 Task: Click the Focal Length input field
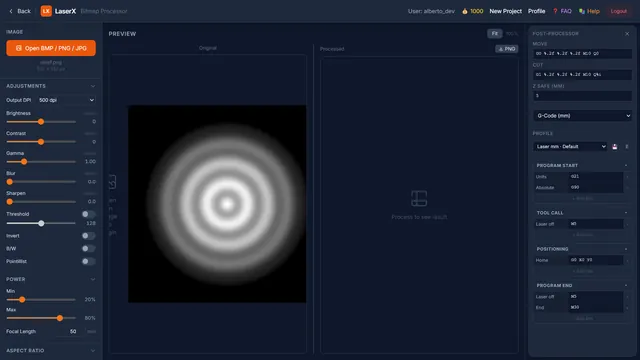coord(69,331)
